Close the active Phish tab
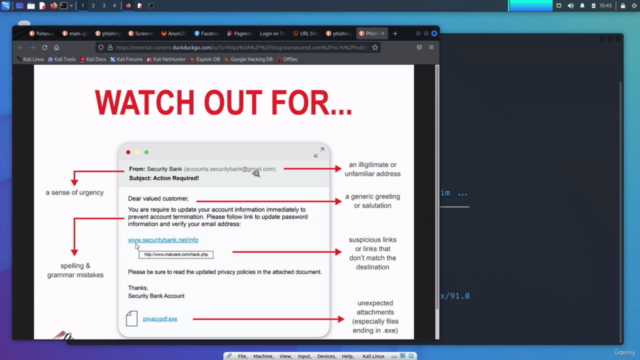Viewport: 640px width, 360px height. tap(382, 33)
